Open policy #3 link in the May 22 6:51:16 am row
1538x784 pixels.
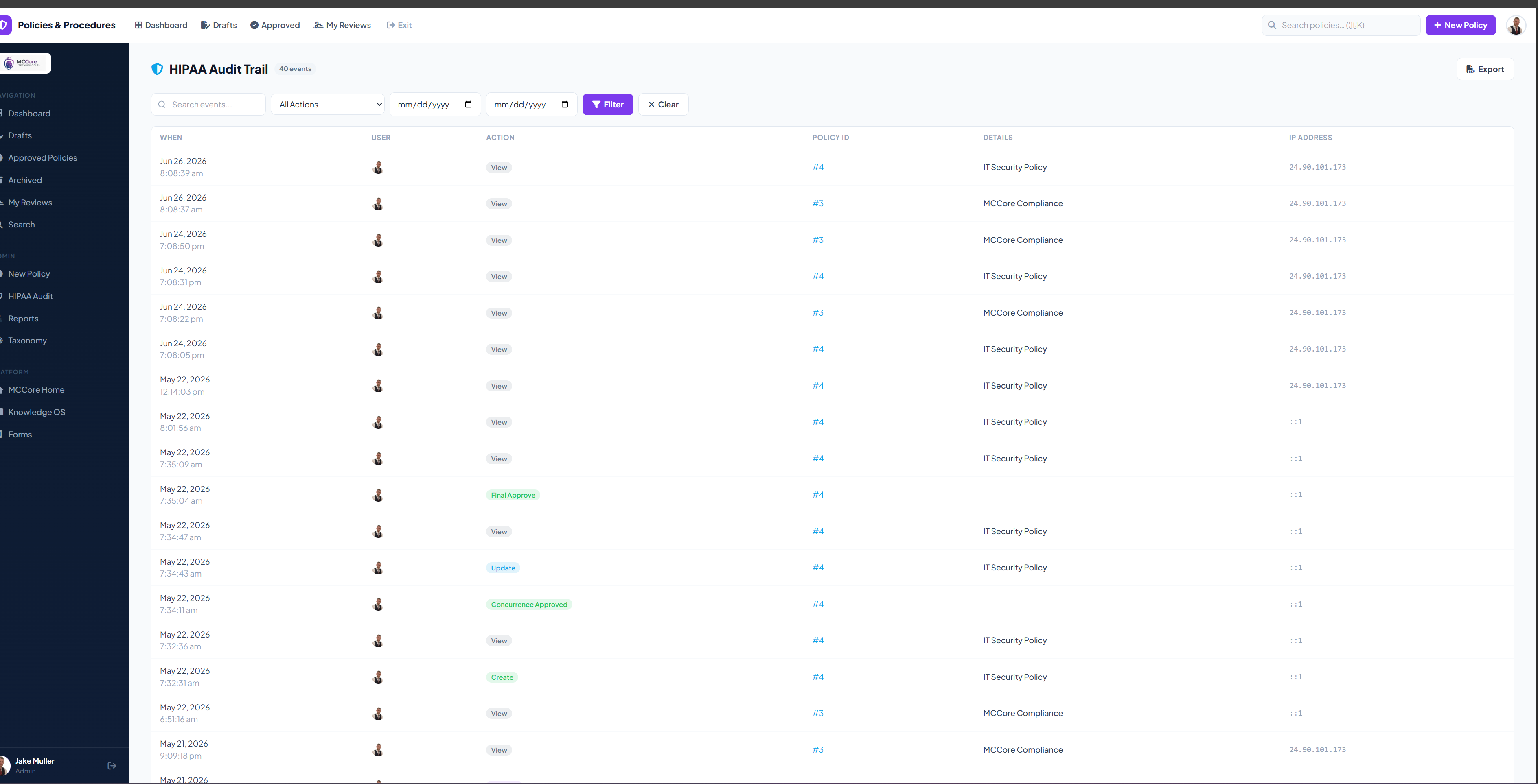[x=818, y=713]
